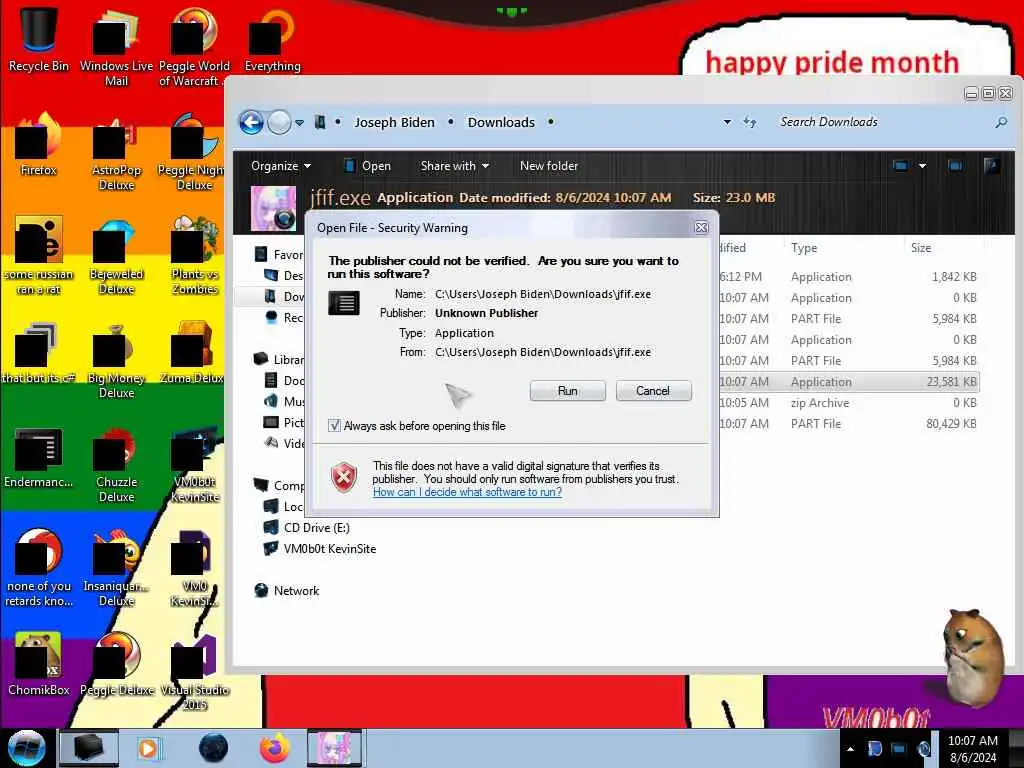1024x768 pixels.
Task: Open the change view dropdown arrow
Action: pos(922,166)
